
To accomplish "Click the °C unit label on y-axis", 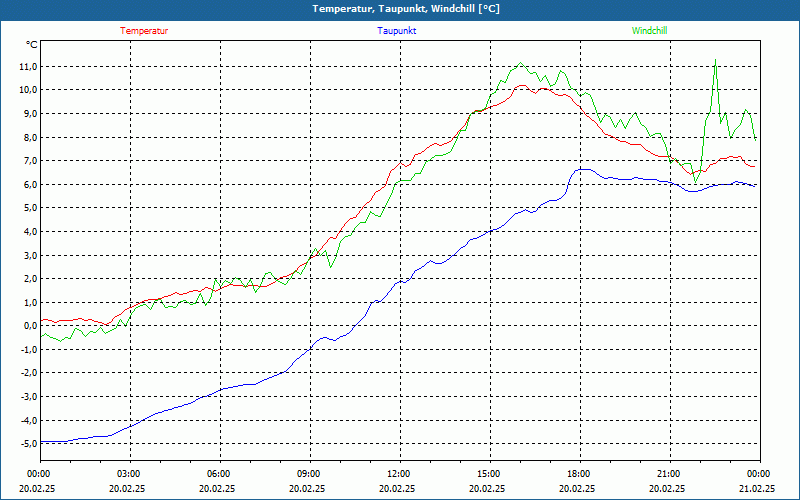I will click(32, 45).
